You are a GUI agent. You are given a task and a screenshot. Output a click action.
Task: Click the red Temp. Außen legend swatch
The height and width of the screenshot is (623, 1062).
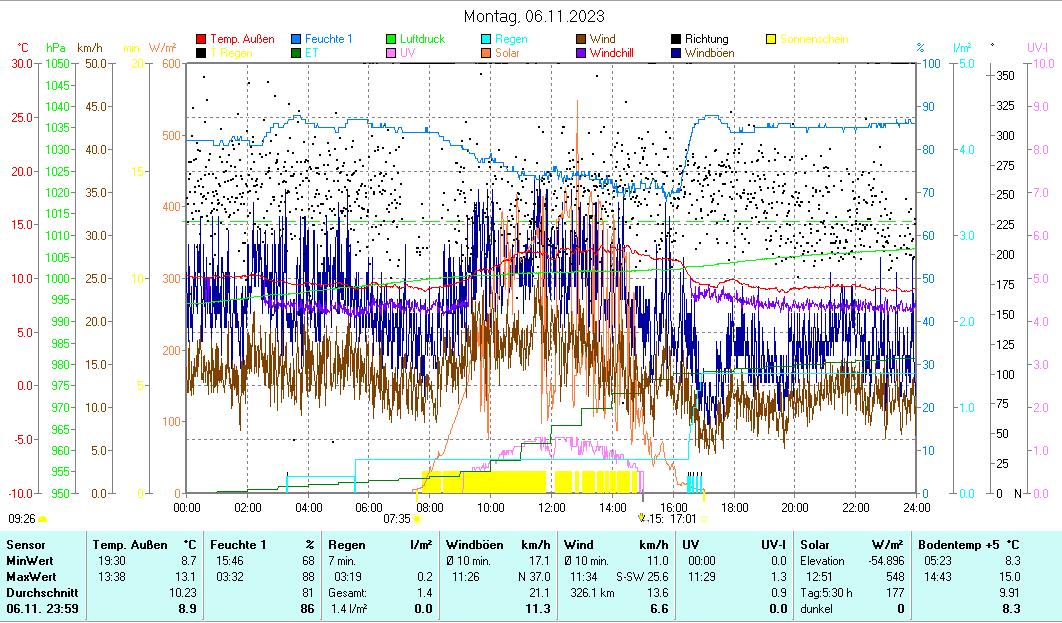coord(201,40)
